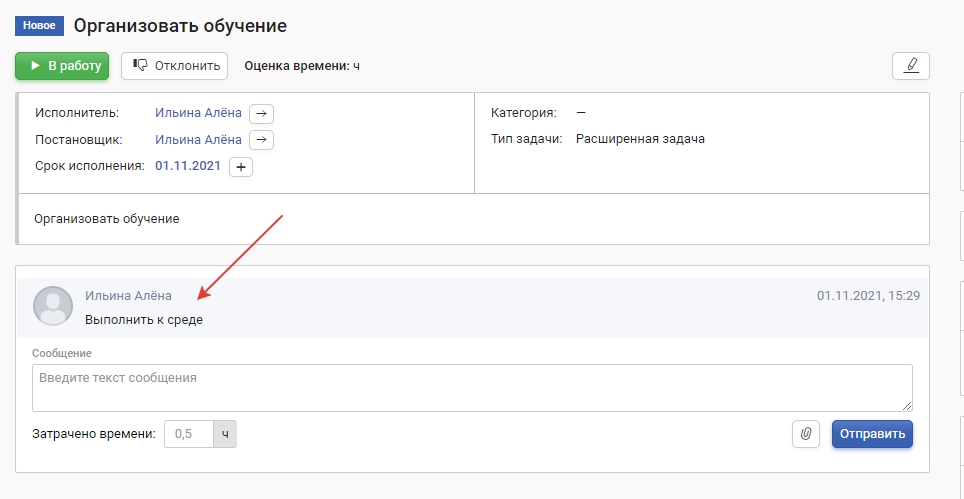Click the Затрачено времени input field

click(x=188, y=434)
